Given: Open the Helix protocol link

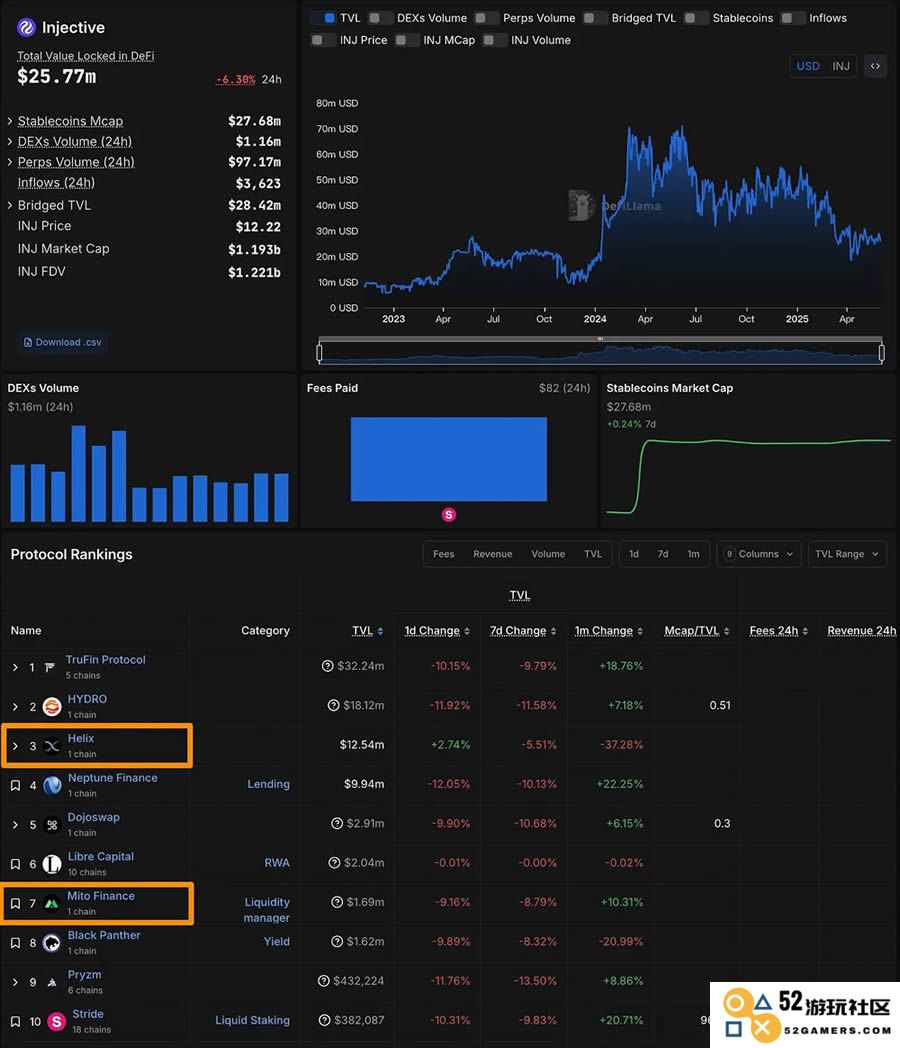Looking at the screenshot, I should [x=81, y=739].
